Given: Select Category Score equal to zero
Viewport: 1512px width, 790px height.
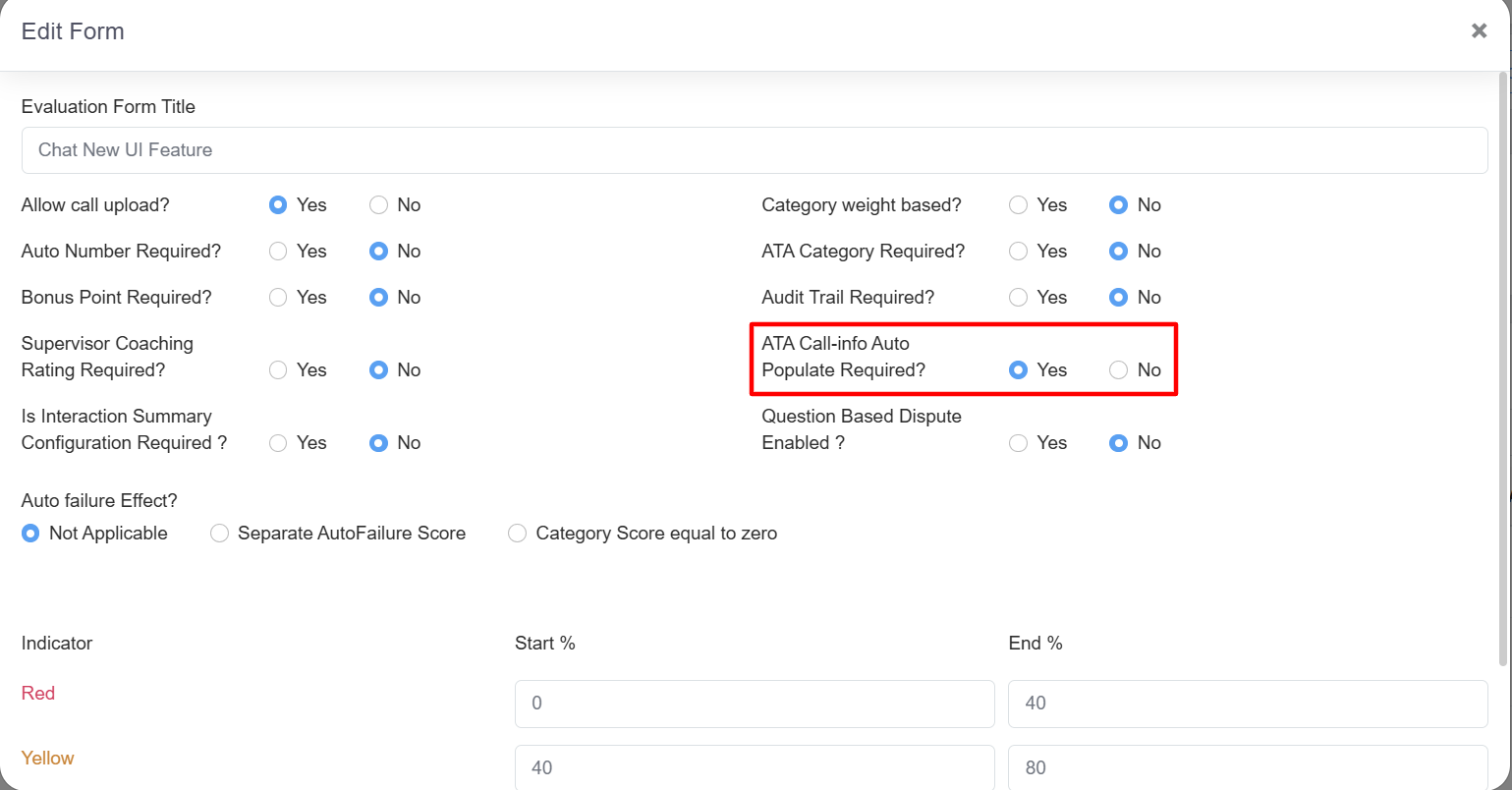Looking at the screenshot, I should [x=518, y=534].
